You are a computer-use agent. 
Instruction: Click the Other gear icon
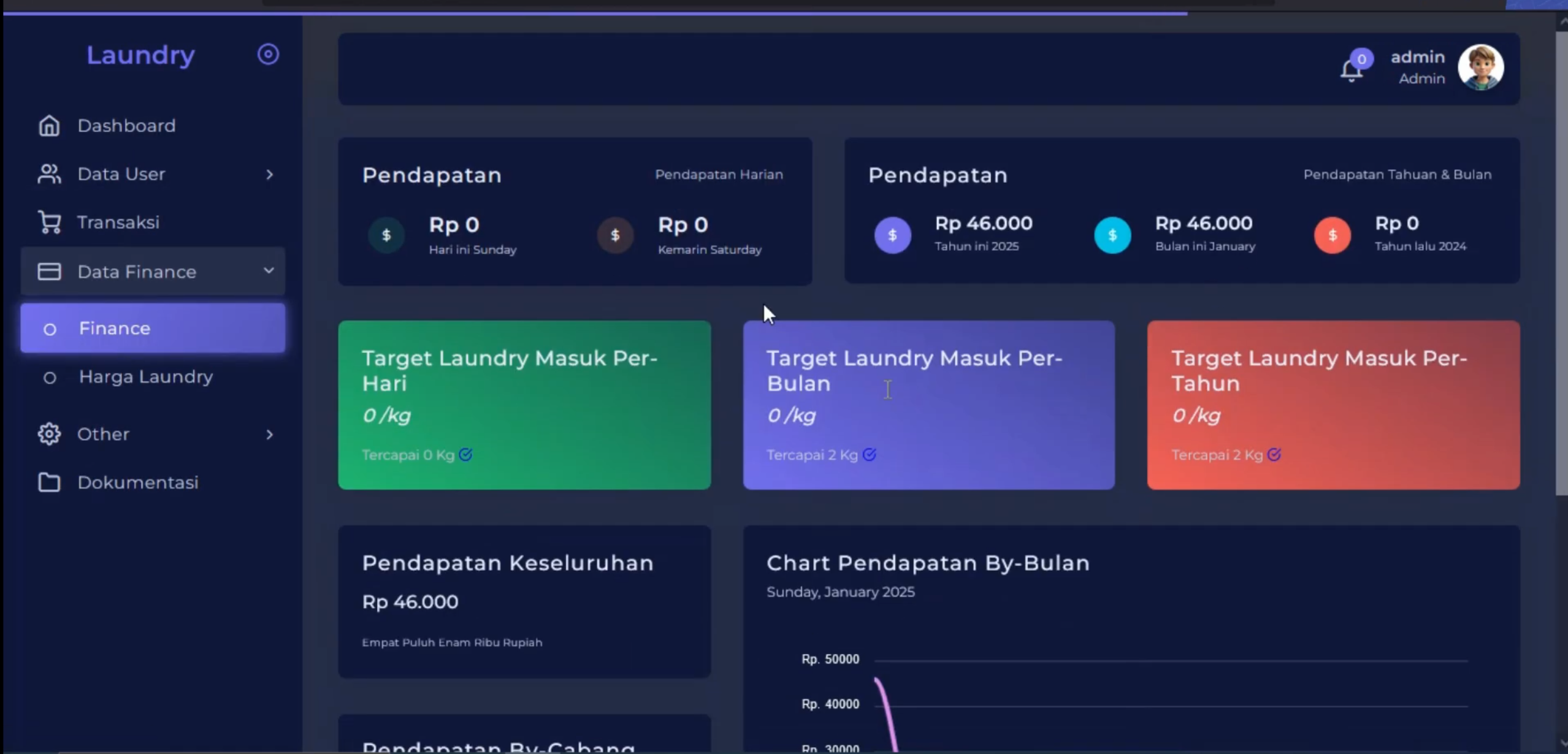[49, 434]
